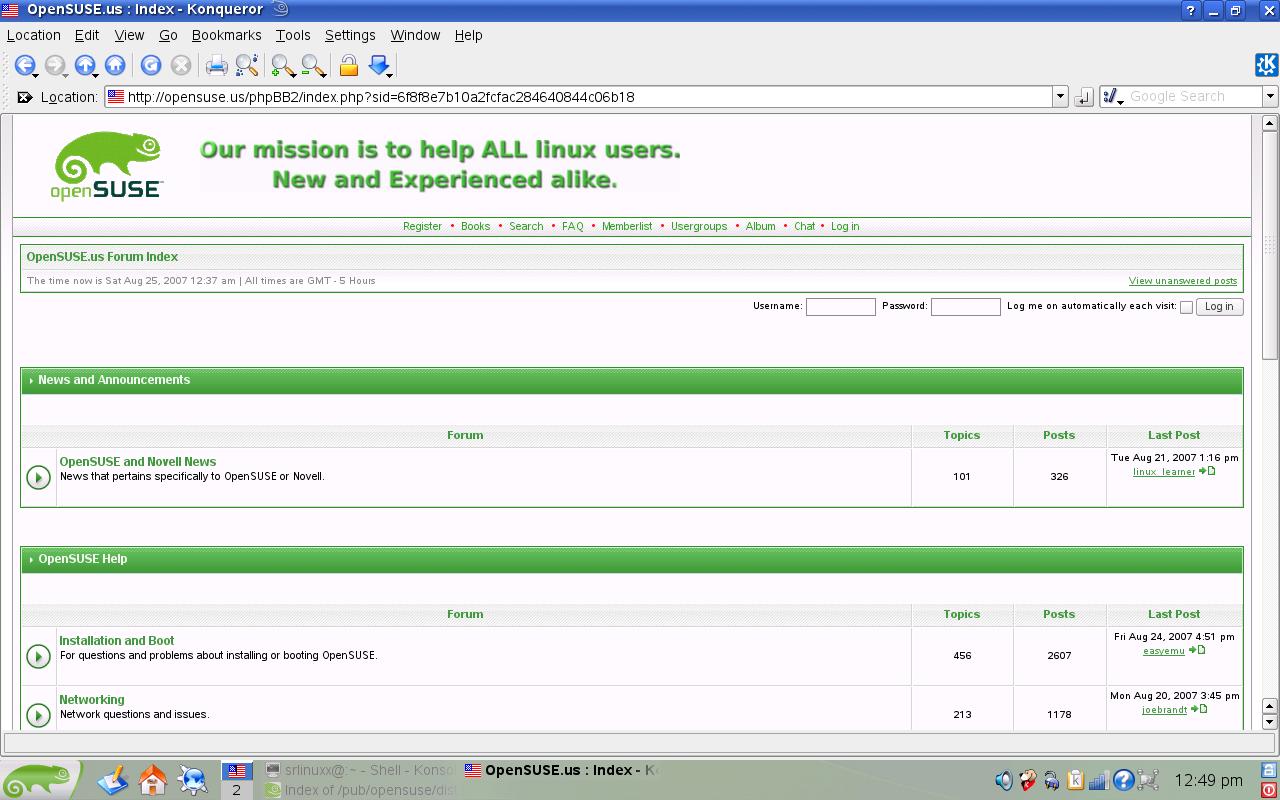Go back with the Back arrow icon

(x=23, y=65)
